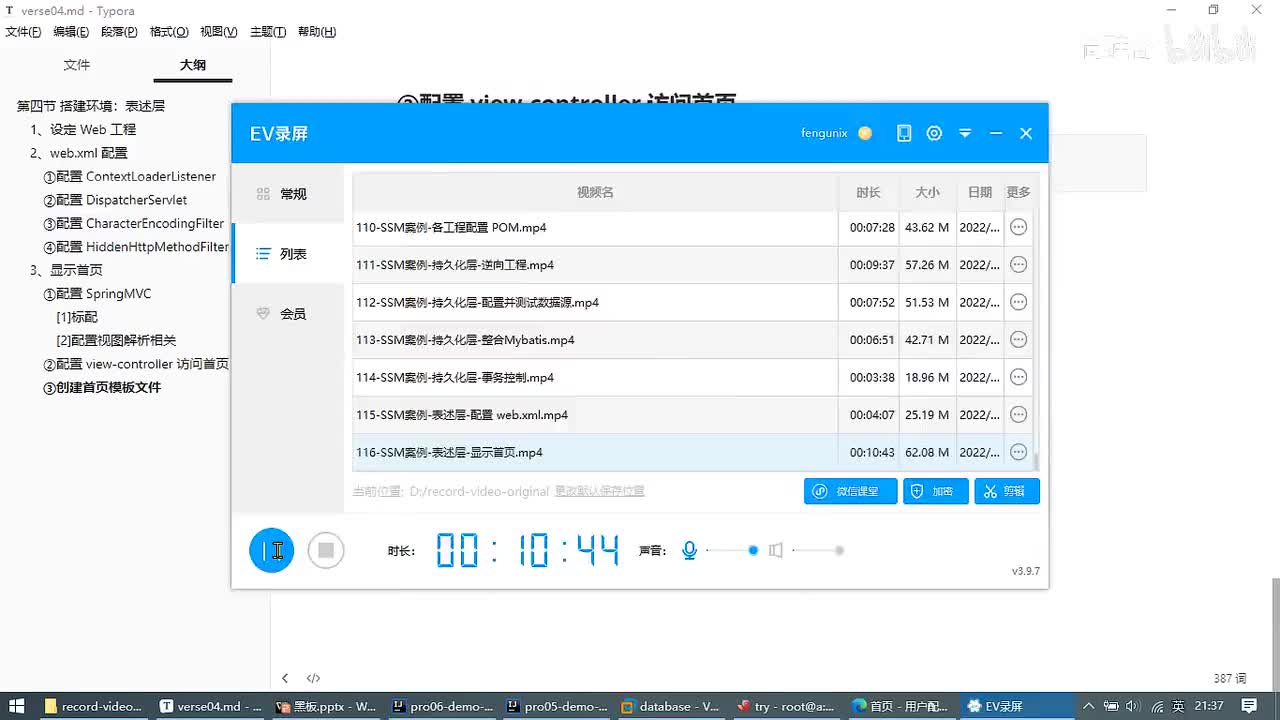Screen dimensions: 1280x720
Task: Click the phone device icon in EV录屏 title bar
Action: point(904,133)
